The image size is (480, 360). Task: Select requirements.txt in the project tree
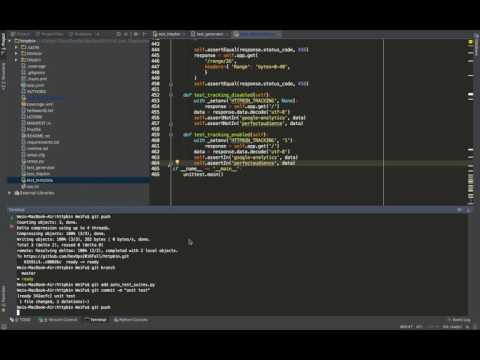tap(40, 142)
